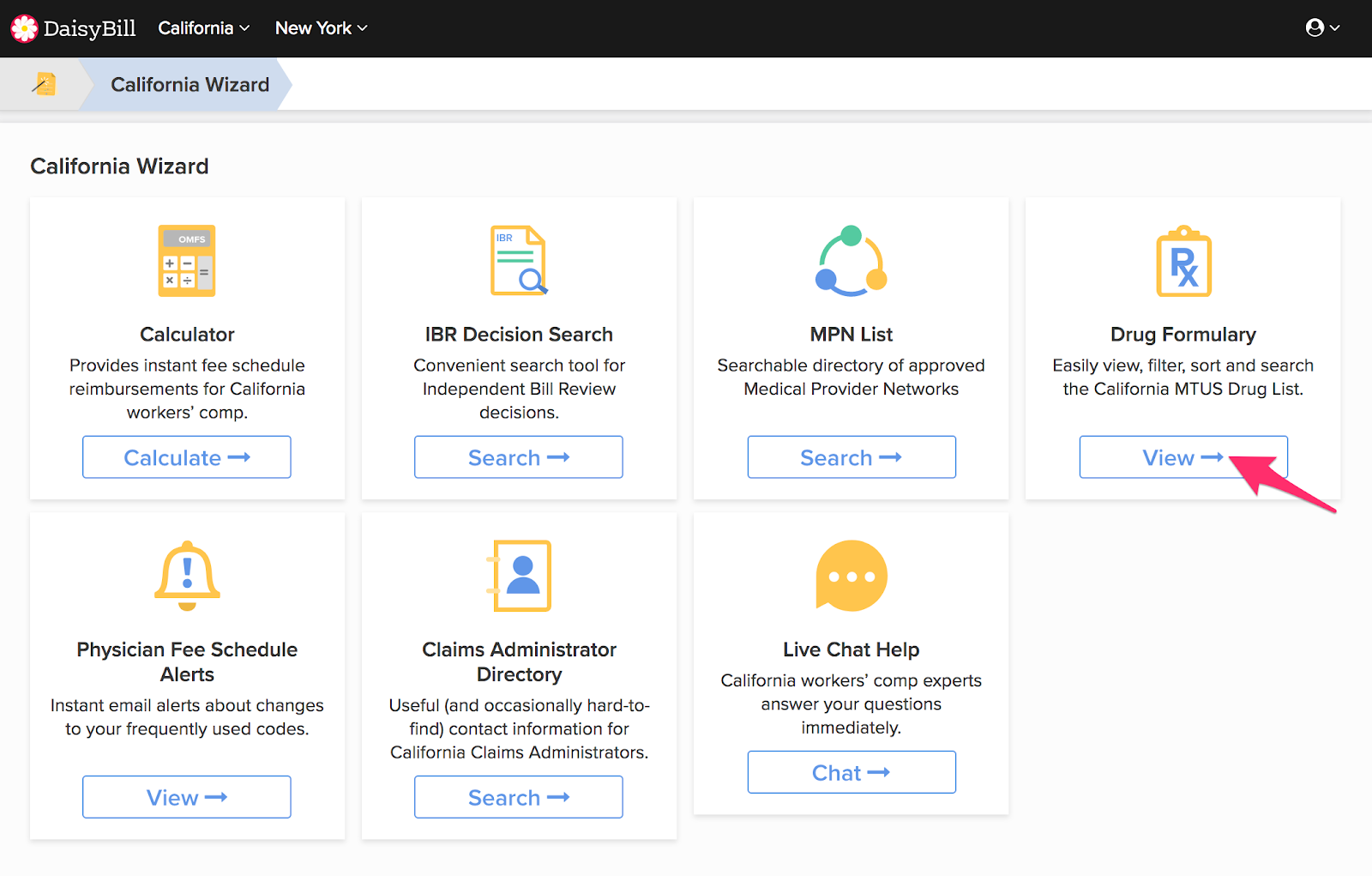The width and height of the screenshot is (1372, 876).
Task: Click the Drug Formulary card title
Action: click(1183, 335)
